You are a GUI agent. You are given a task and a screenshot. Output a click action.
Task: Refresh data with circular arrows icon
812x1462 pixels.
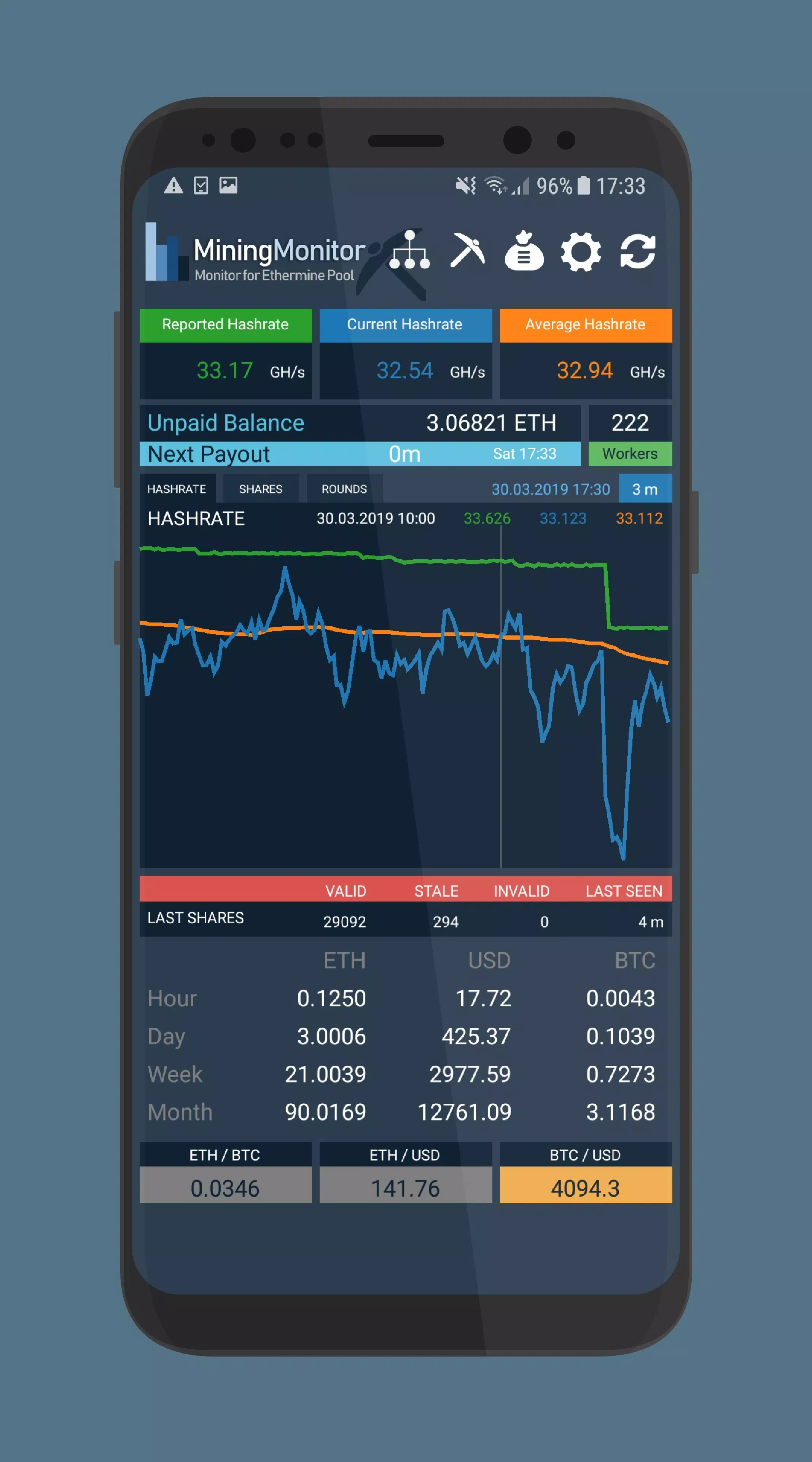[x=638, y=251]
